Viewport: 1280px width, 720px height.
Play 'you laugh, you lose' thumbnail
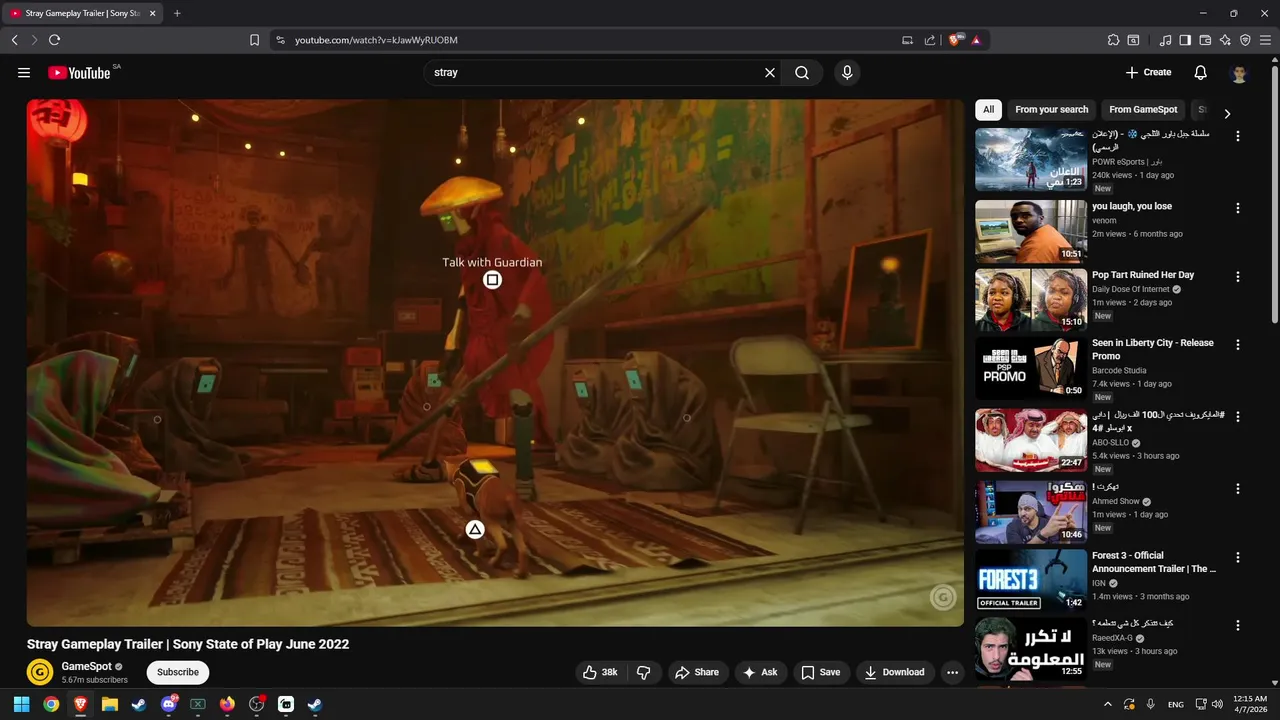[x=1031, y=231]
